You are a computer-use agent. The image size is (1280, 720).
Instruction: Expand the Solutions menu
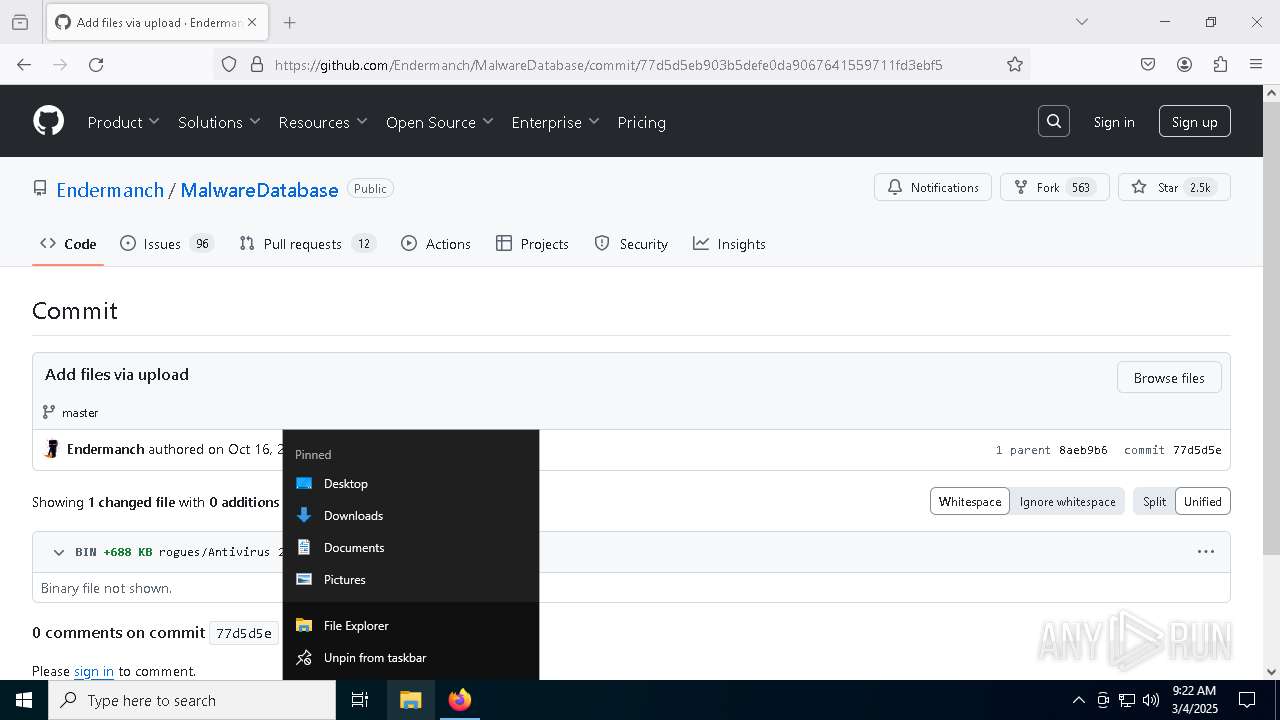(x=219, y=122)
